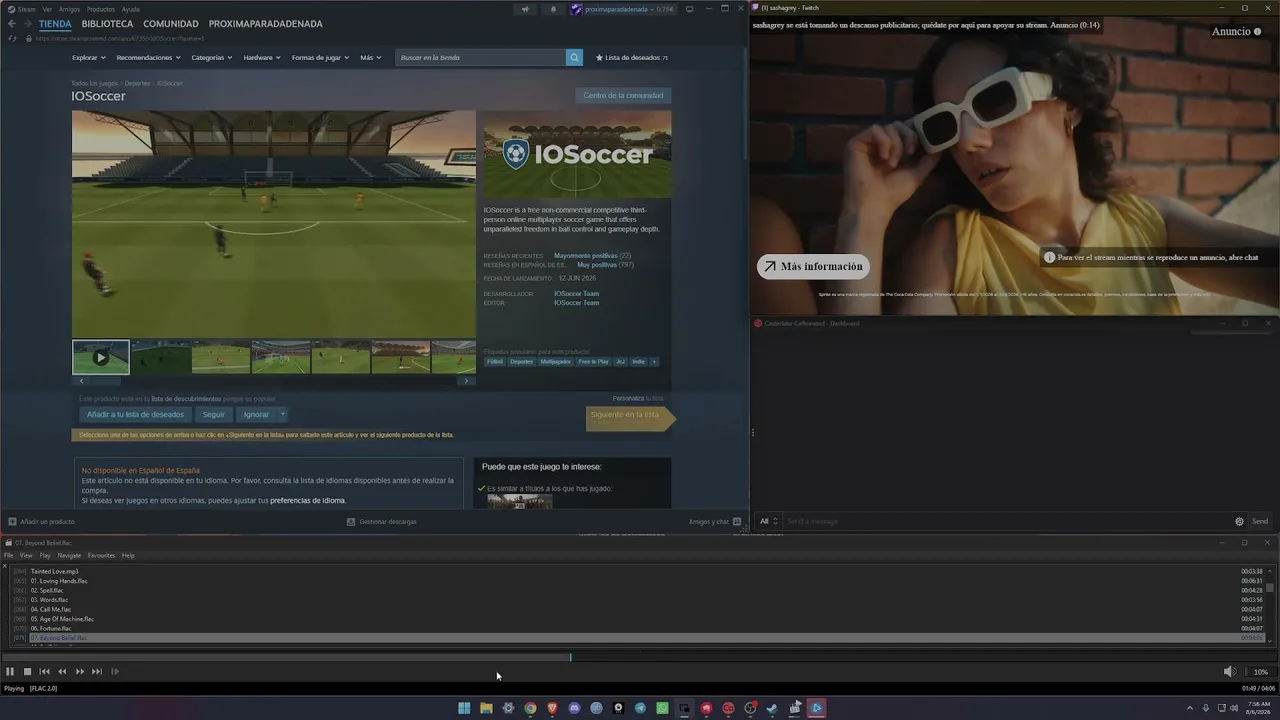1280x720 pixels.
Task: Select playlist row 05. Age Of Machine.flac
Action: tap(638, 619)
